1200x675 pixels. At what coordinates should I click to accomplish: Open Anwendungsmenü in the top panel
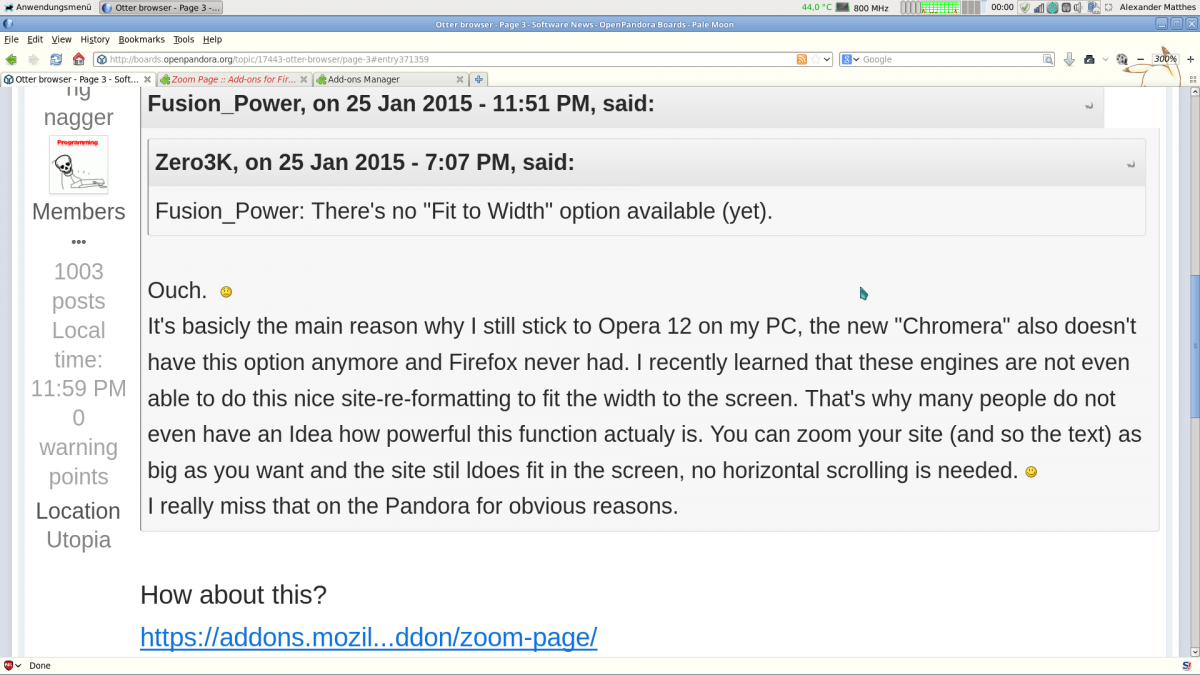[x=46, y=7]
